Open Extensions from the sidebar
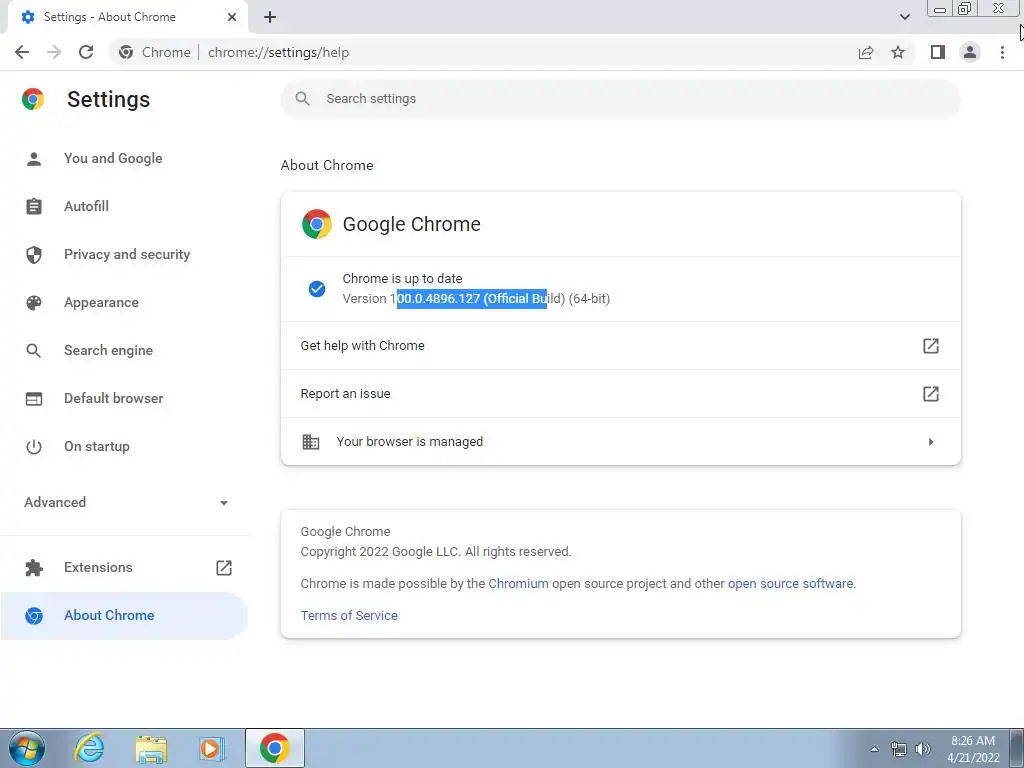Viewport: 1024px width, 768px height. [98, 567]
